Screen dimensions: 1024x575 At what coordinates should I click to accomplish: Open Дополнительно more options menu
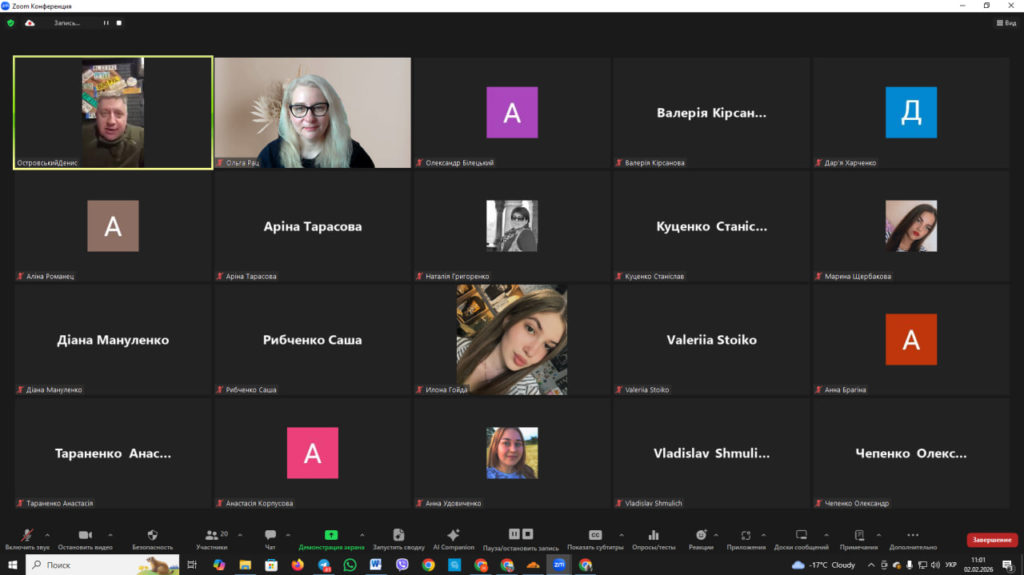[x=912, y=537]
